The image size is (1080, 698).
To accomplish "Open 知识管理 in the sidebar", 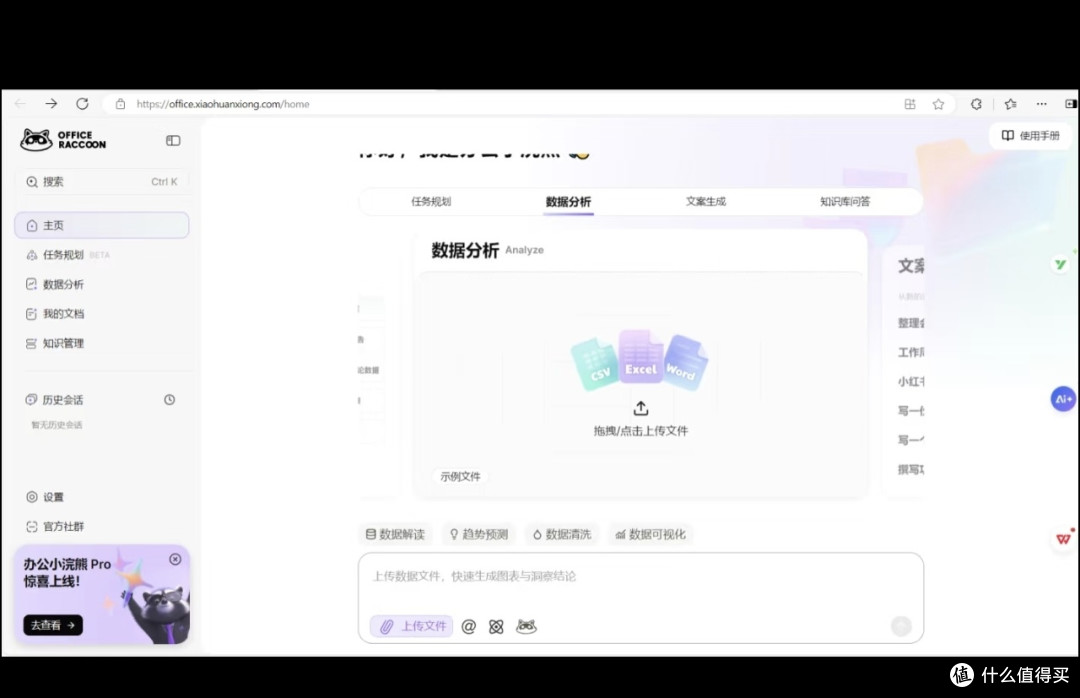I will [55, 343].
